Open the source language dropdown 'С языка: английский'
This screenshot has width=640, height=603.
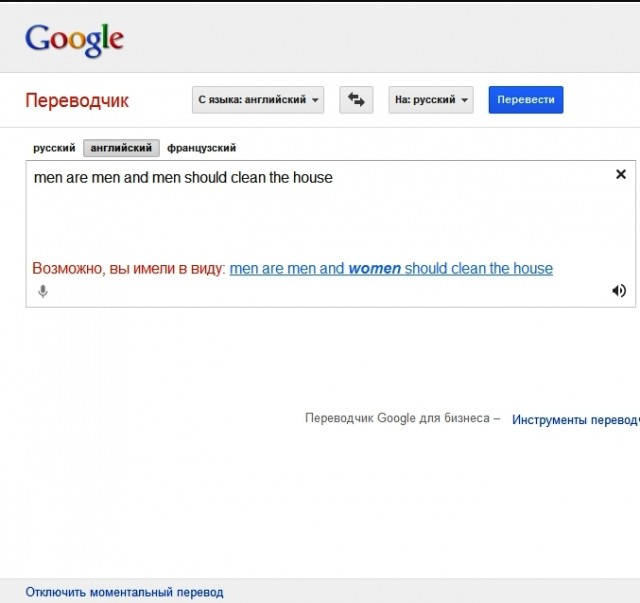[259, 100]
